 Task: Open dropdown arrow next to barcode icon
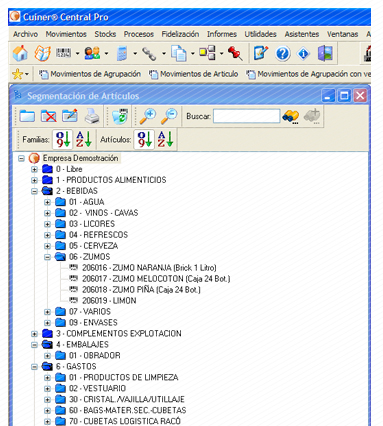(77, 53)
